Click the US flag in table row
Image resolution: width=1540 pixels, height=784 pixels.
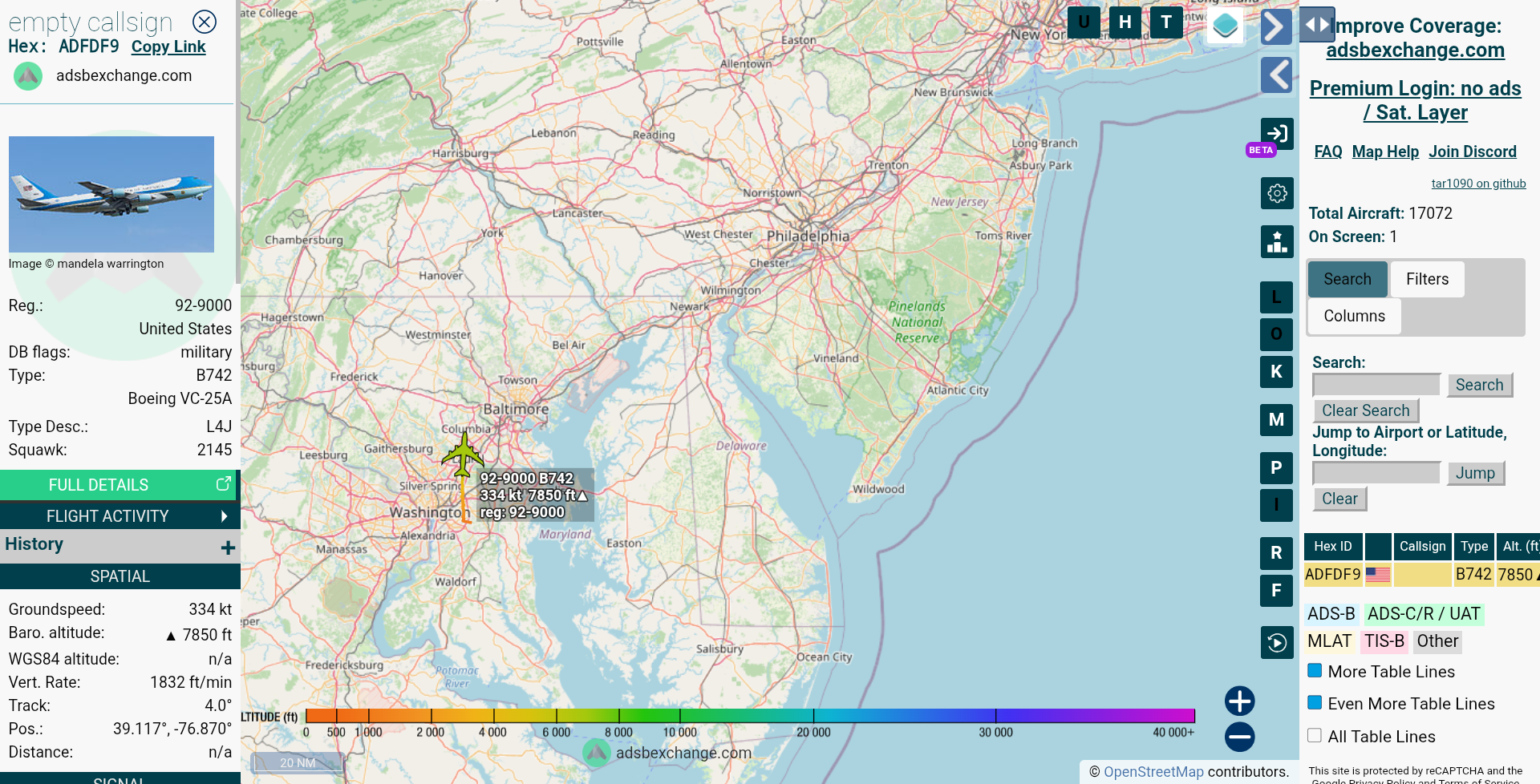tap(1378, 575)
